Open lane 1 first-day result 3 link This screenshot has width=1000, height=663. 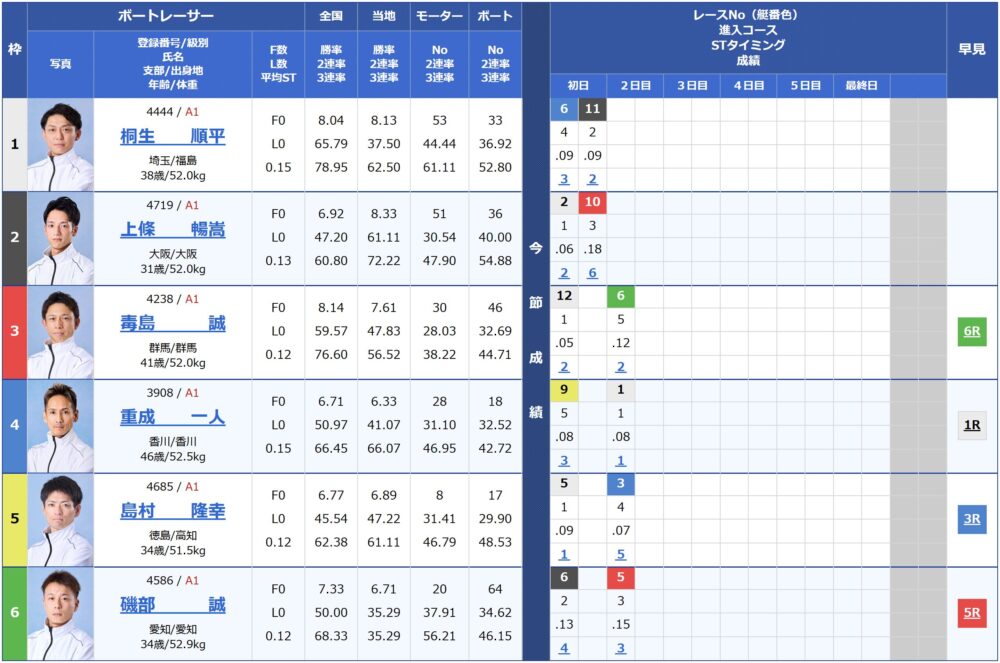coord(564,179)
